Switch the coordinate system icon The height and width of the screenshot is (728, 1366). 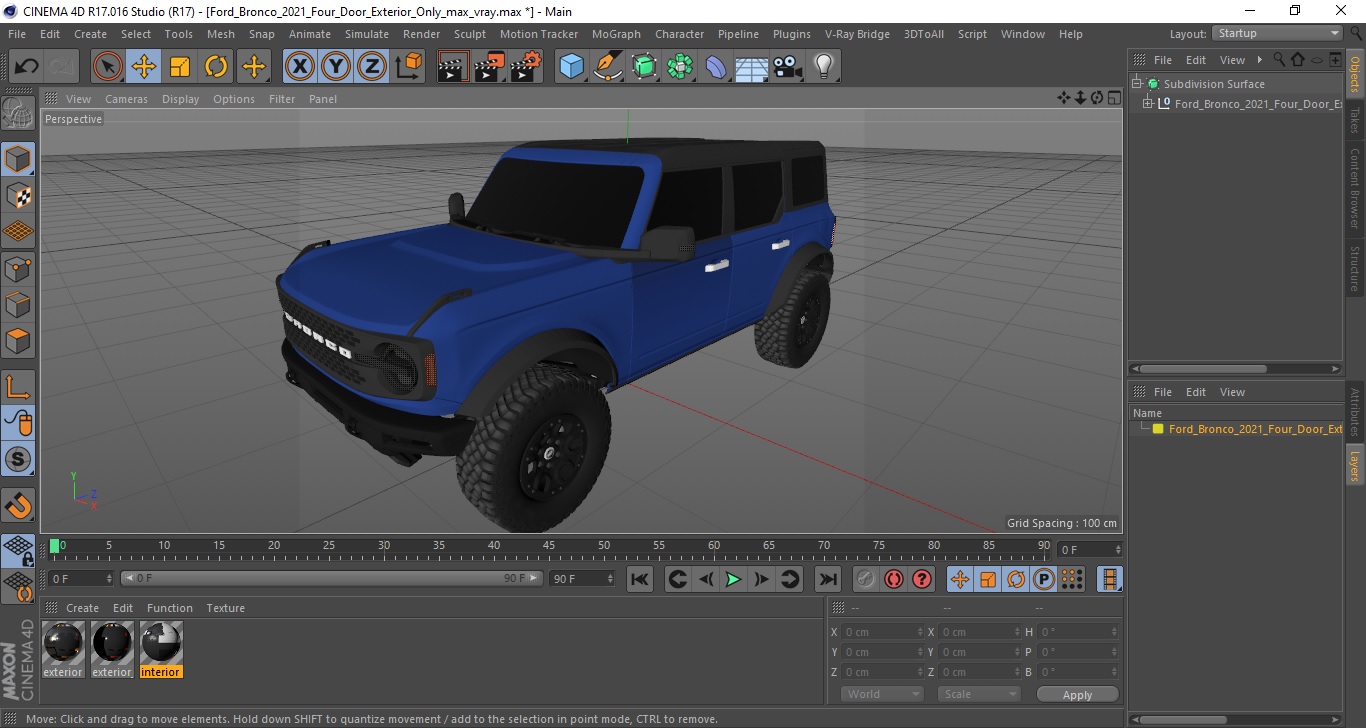(408, 67)
